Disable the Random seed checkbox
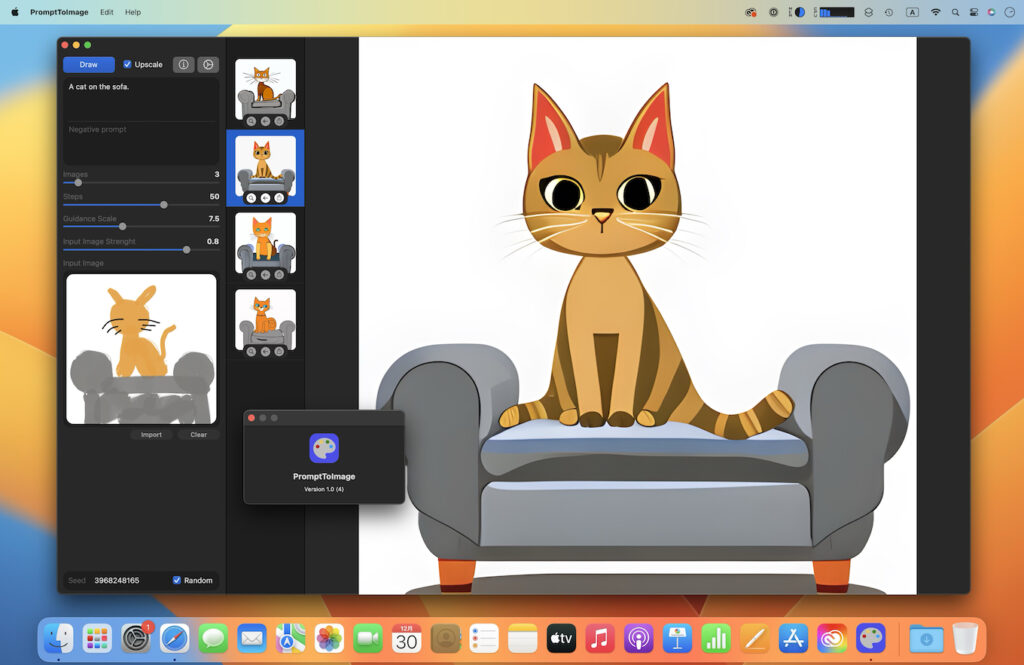 point(177,580)
